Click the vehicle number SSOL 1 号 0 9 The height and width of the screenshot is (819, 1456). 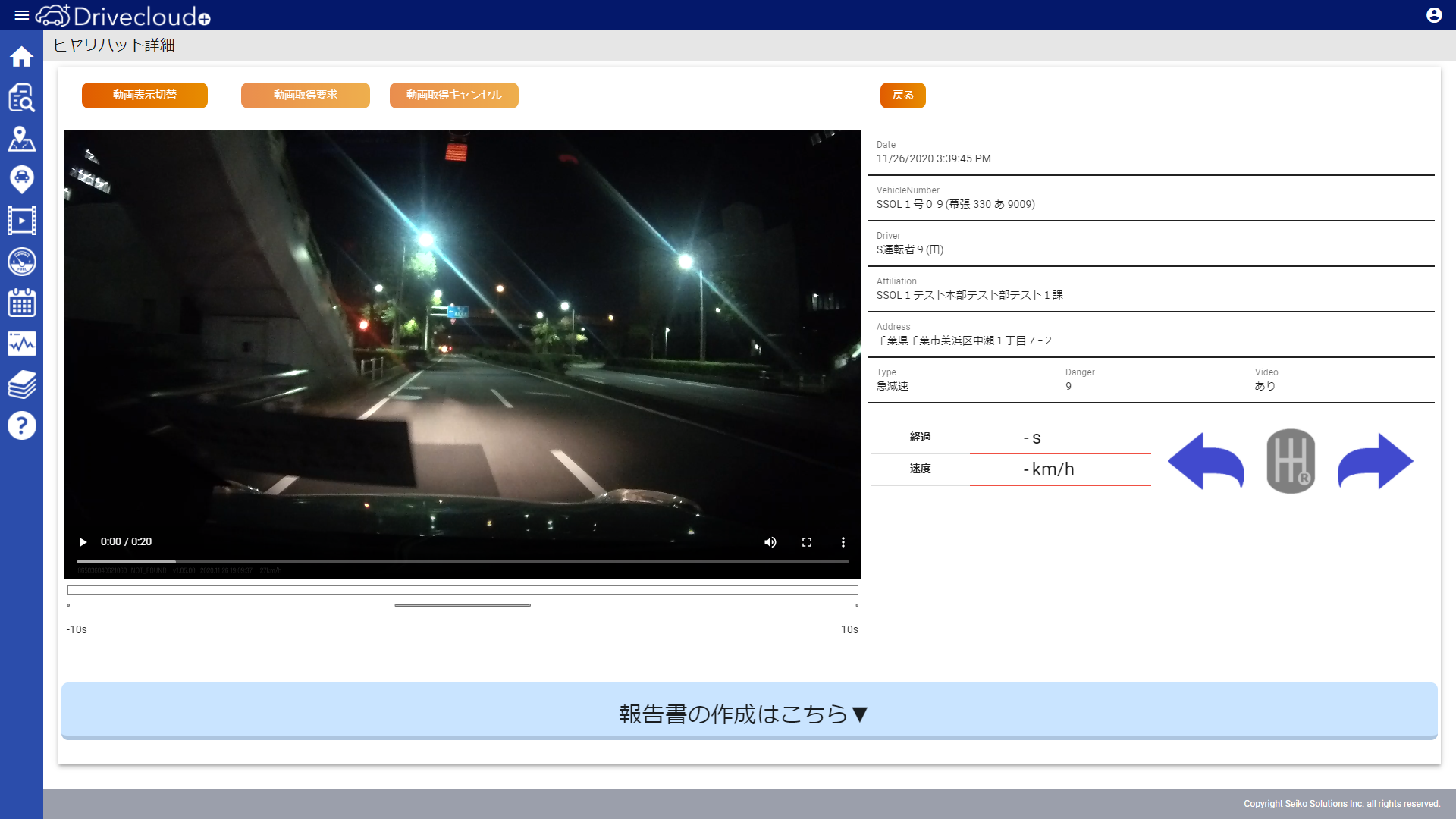click(955, 204)
